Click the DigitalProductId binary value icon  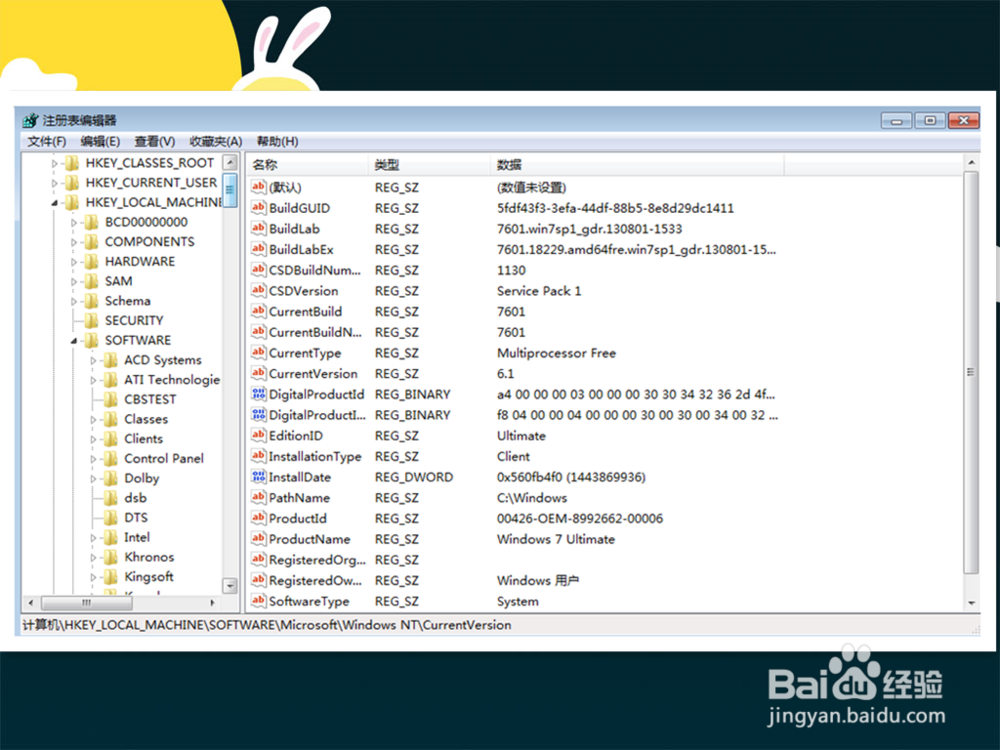pos(258,393)
